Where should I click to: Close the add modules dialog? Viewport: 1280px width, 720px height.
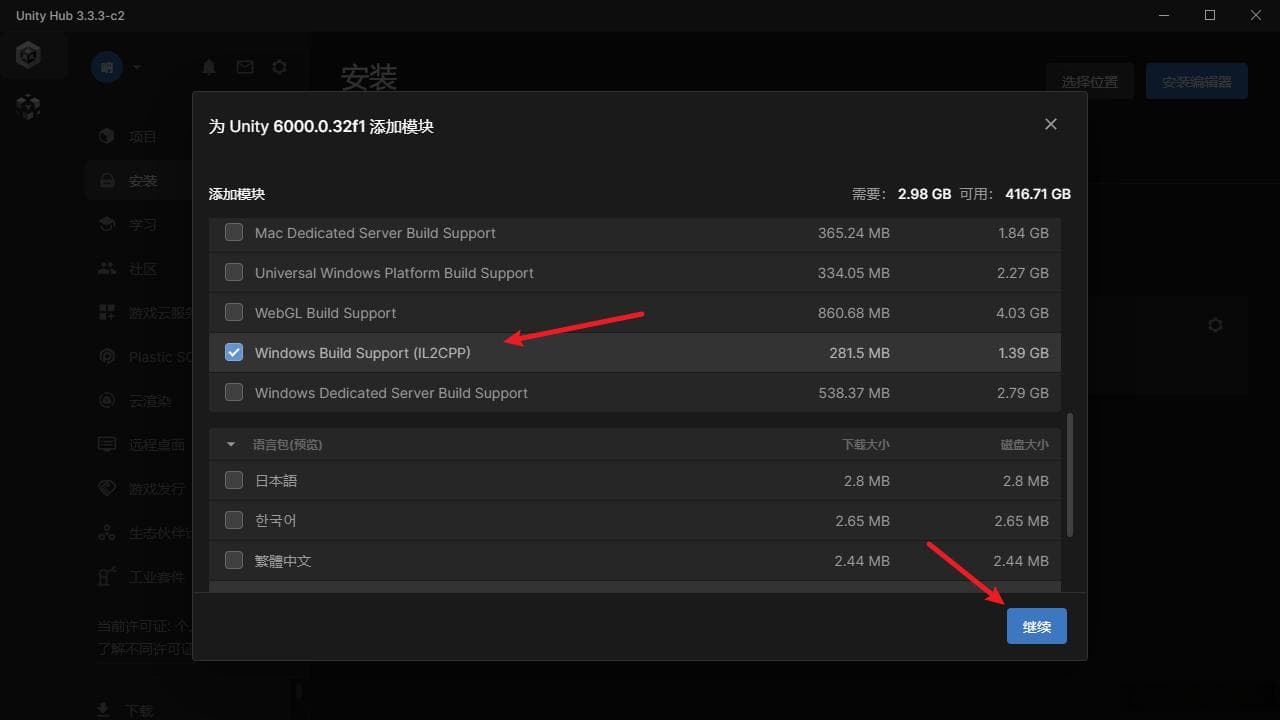[x=1050, y=124]
